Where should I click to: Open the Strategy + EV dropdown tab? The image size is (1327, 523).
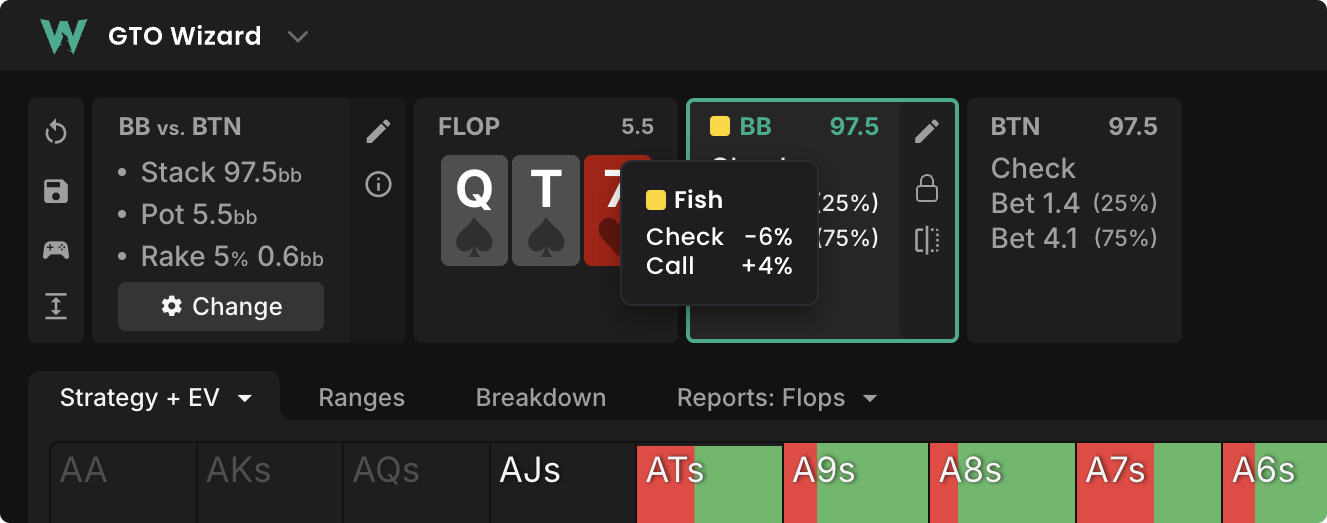tap(155, 398)
